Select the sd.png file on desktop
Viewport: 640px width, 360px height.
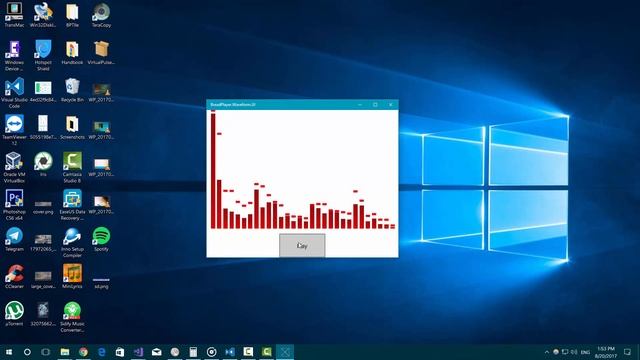coord(101,282)
